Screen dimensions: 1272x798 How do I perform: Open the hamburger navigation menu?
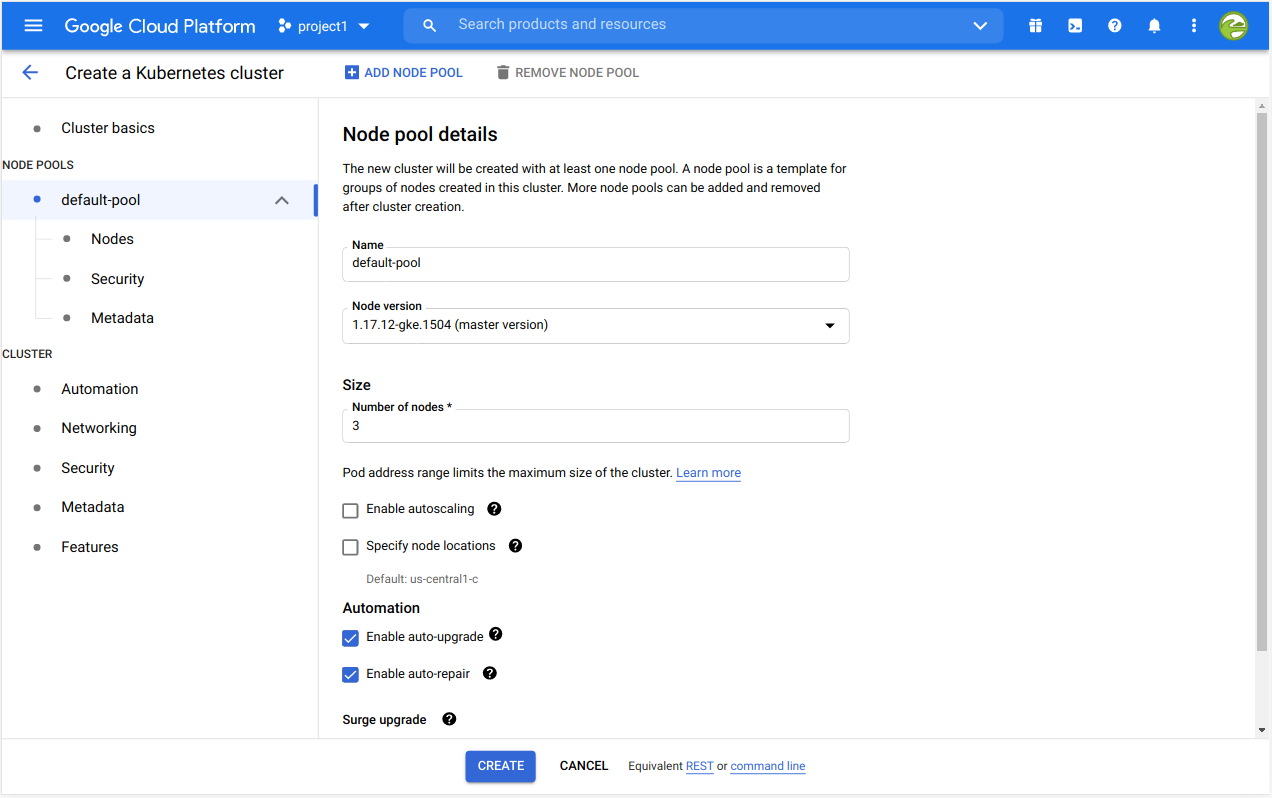33,26
